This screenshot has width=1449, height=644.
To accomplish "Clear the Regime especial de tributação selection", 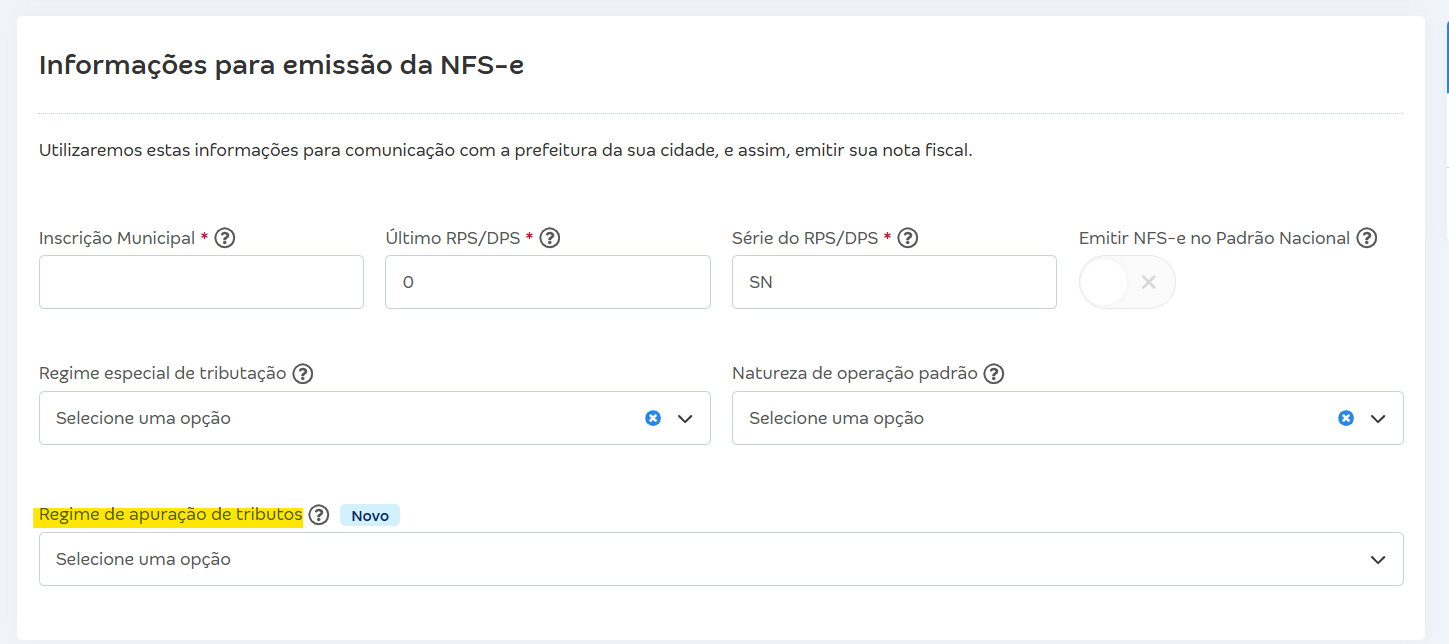I will coord(653,417).
